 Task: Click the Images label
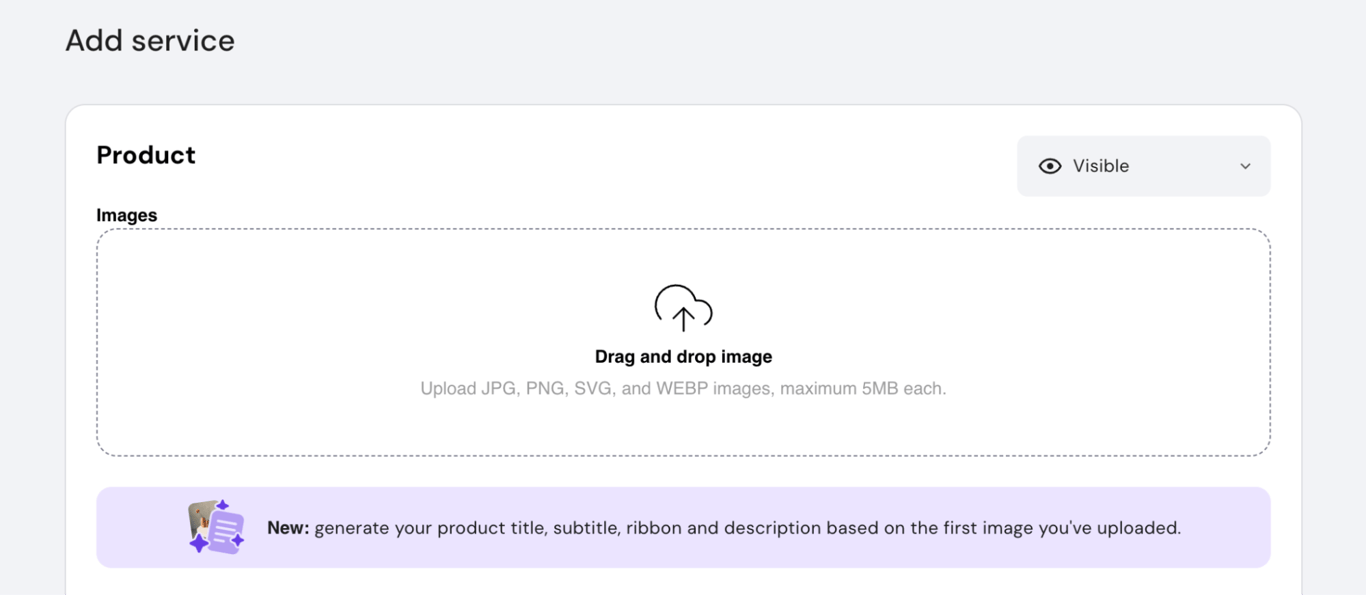[127, 215]
